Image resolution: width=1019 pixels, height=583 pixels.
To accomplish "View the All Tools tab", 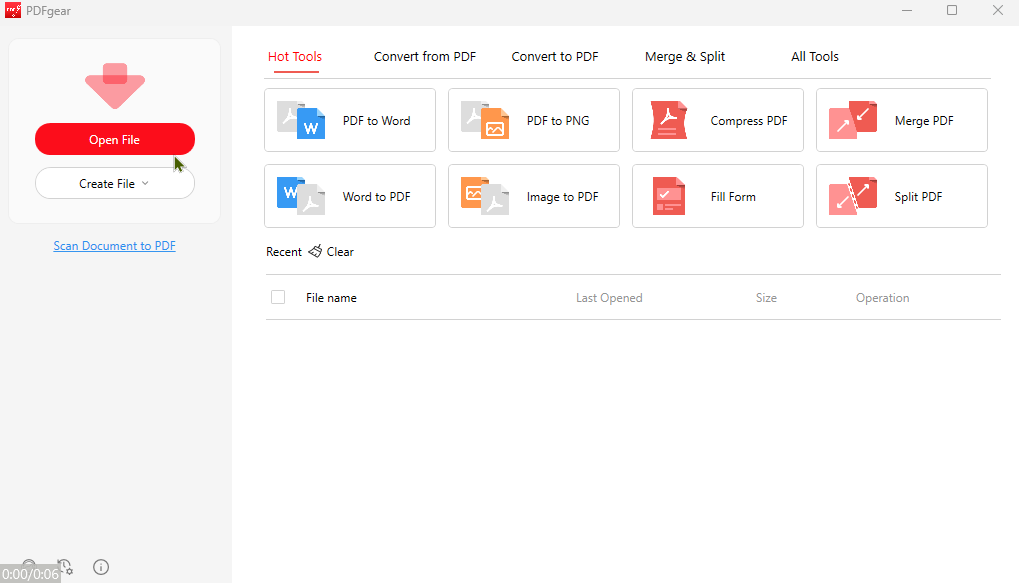I will tap(814, 56).
